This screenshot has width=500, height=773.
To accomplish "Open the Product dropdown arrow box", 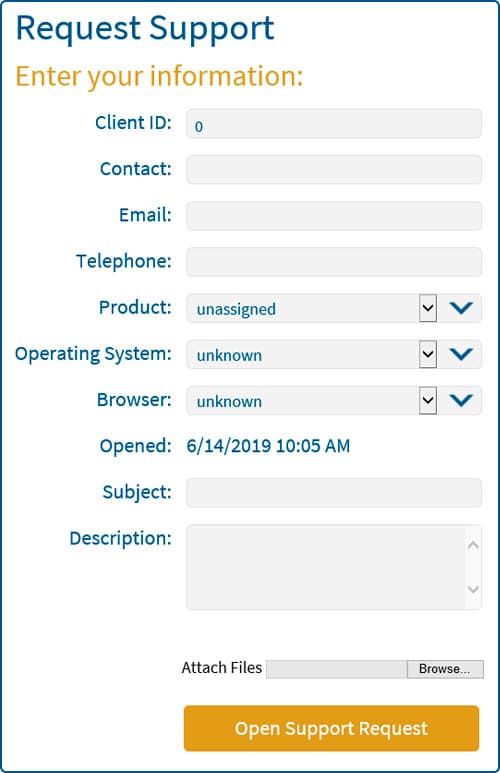I will tap(428, 308).
